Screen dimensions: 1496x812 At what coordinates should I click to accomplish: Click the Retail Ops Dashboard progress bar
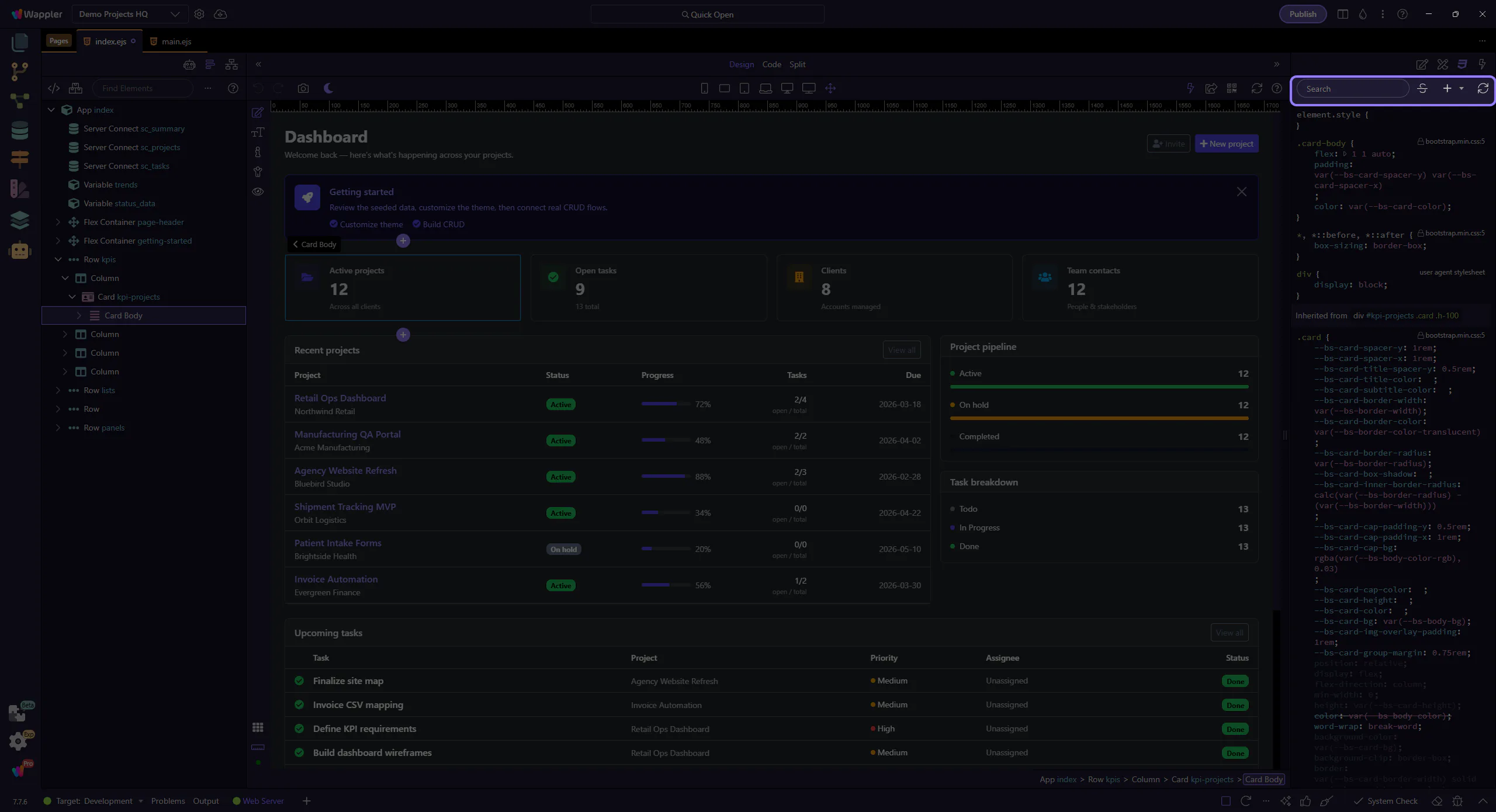(665, 404)
